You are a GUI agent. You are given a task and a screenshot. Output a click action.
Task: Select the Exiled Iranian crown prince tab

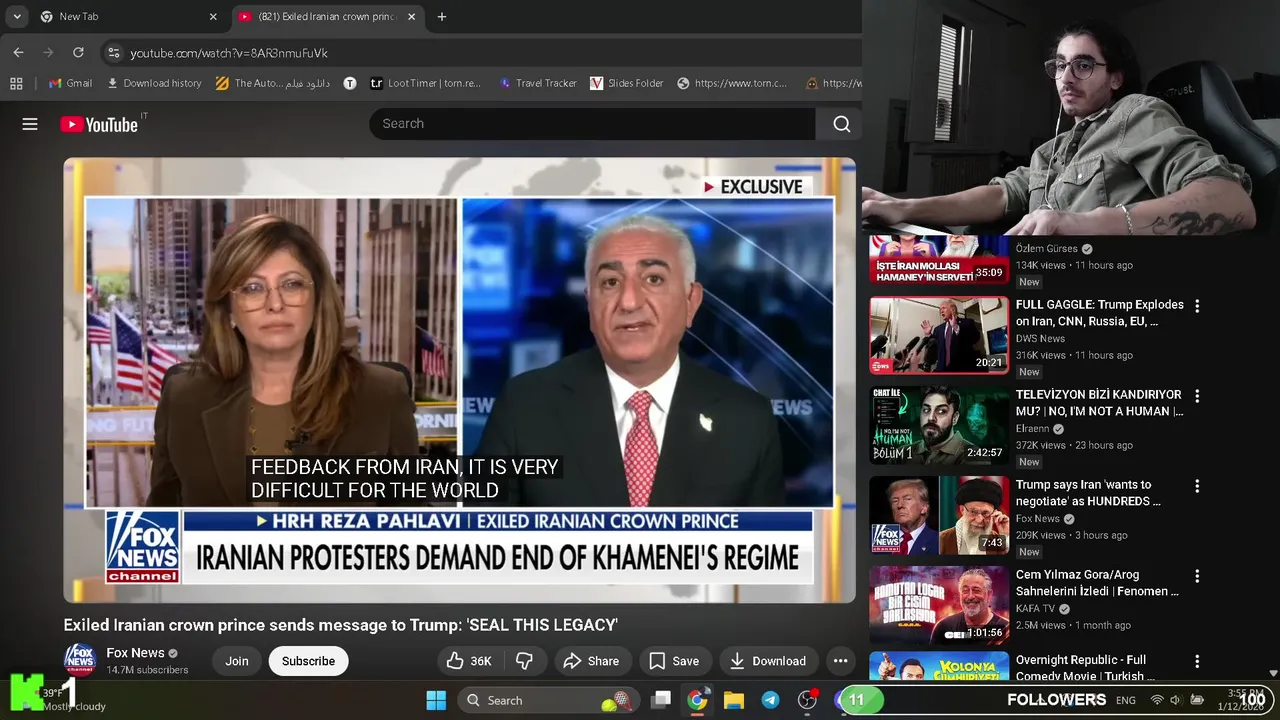327,17
